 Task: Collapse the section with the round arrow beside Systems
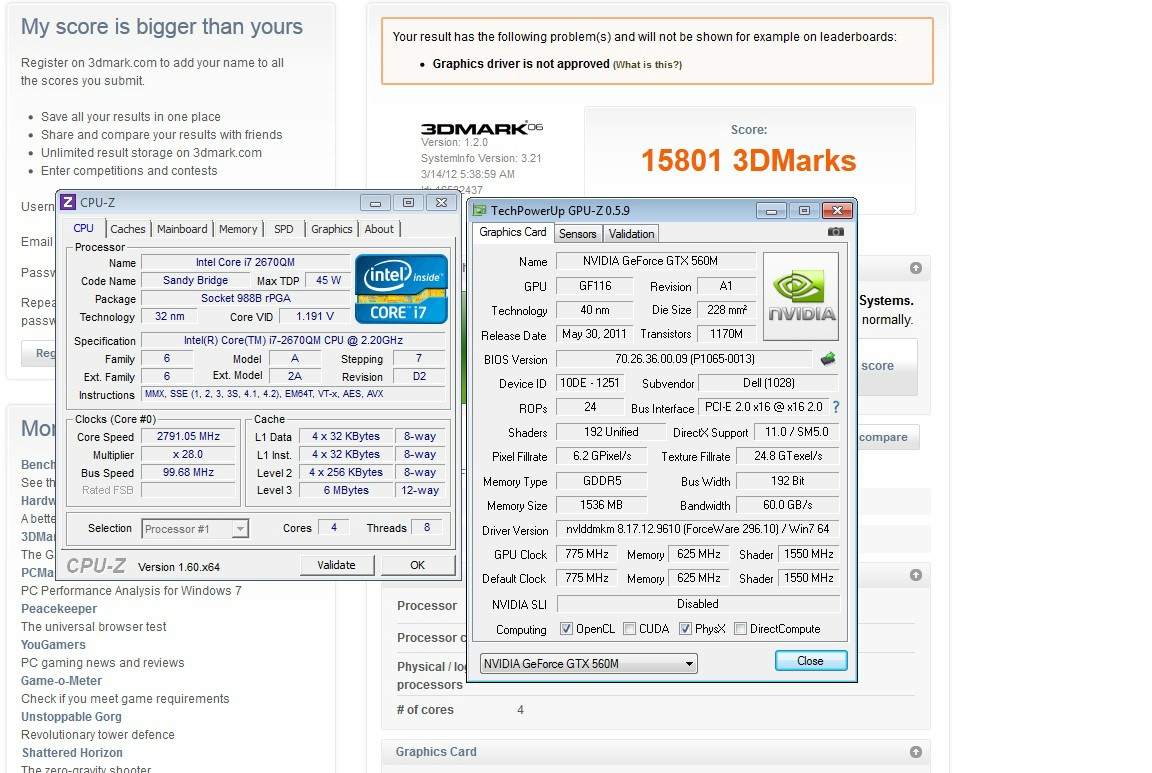tap(915, 268)
